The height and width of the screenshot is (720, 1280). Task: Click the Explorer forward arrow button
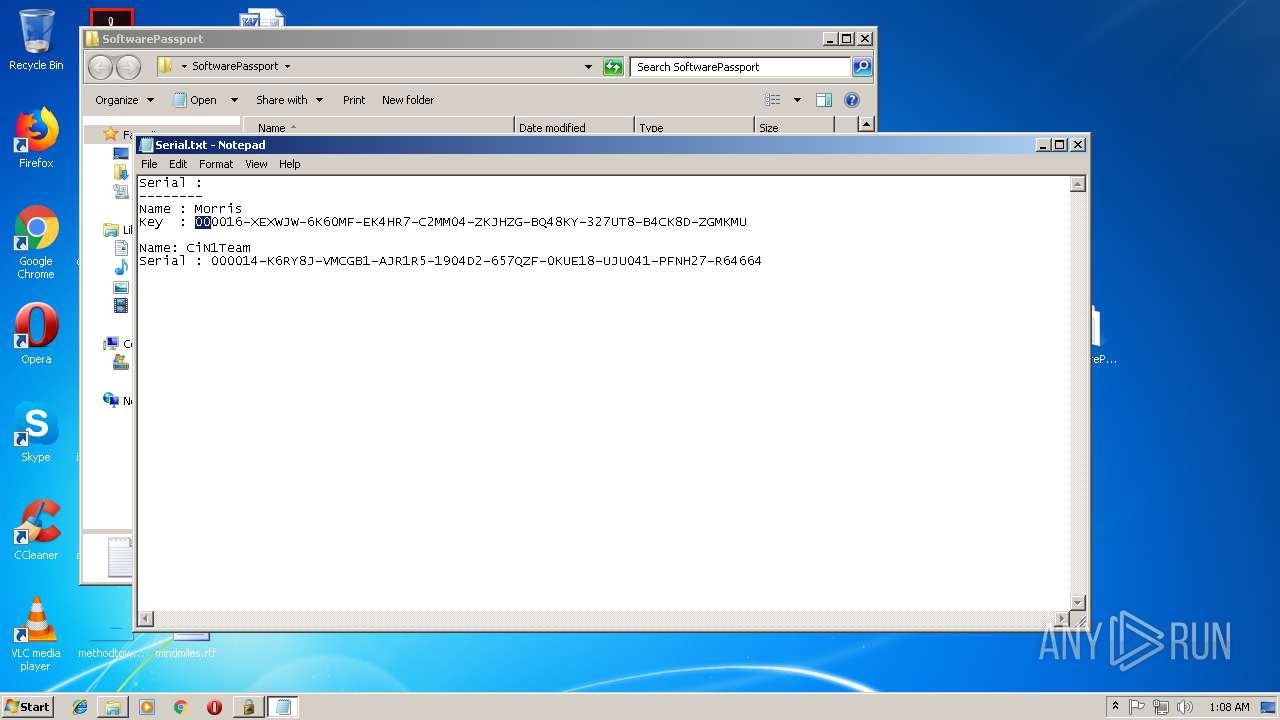tap(129, 67)
